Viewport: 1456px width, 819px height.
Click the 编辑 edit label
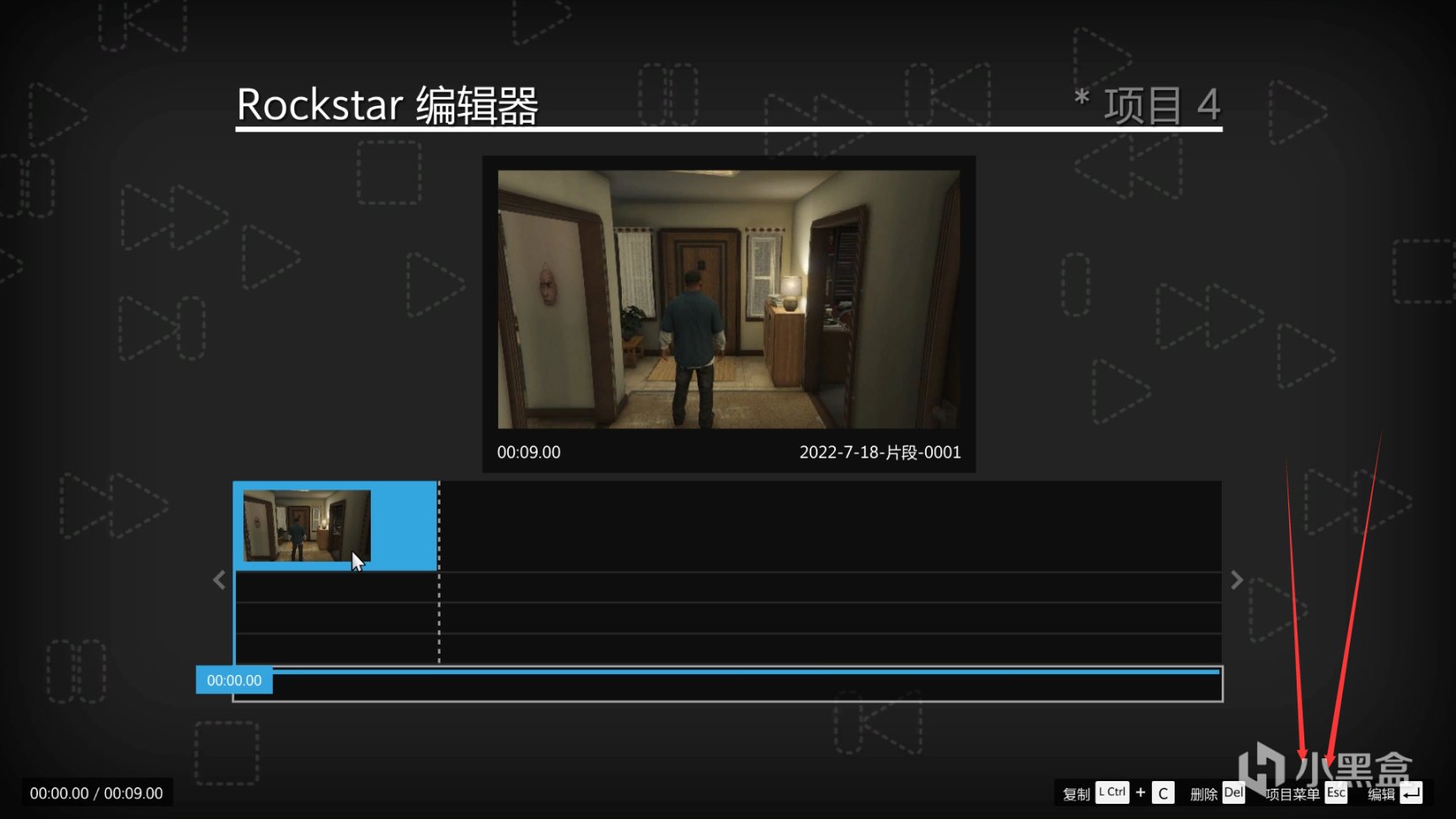click(1381, 794)
